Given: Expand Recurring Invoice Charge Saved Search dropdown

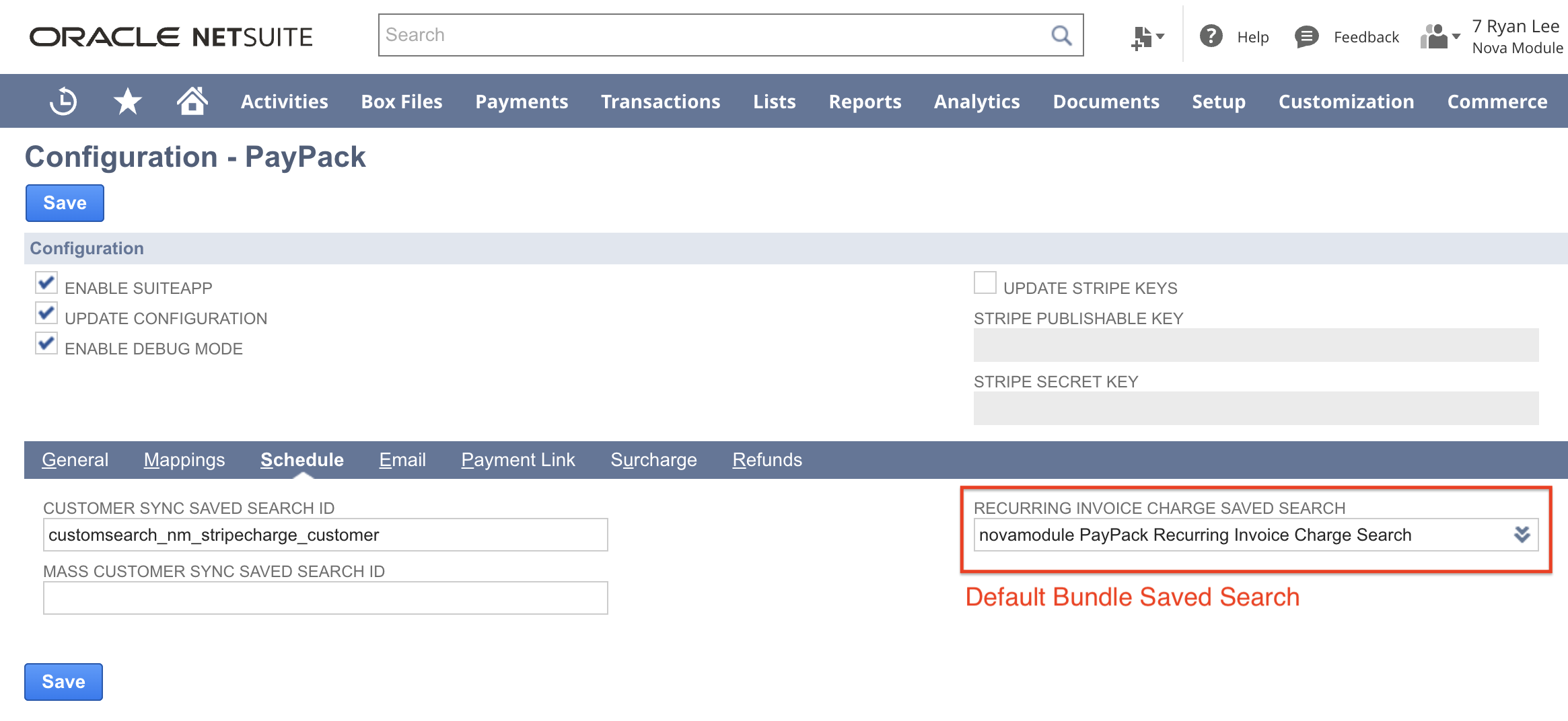Looking at the screenshot, I should click(x=1522, y=535).
